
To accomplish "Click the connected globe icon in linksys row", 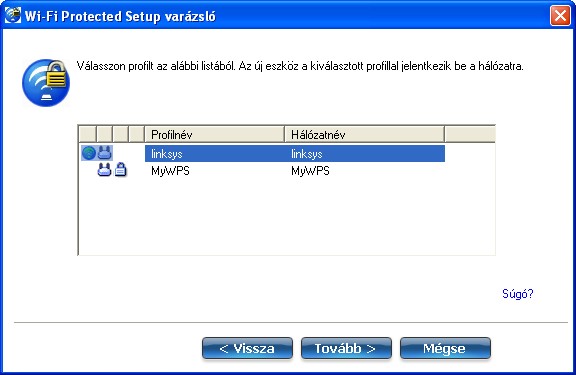I will (x=89, y=153).
